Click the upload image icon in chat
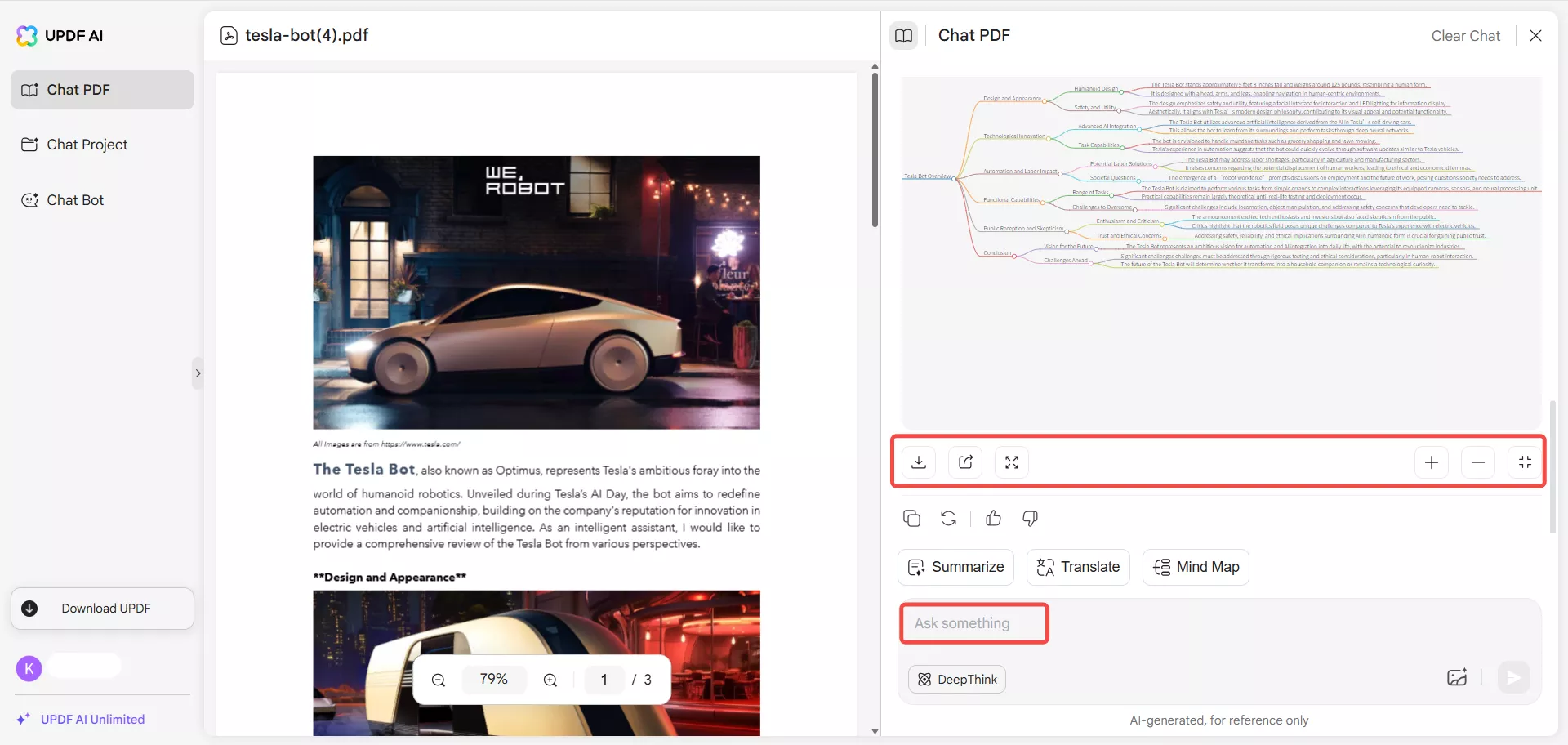The image size is (1568, 745). click(1457, 678)
